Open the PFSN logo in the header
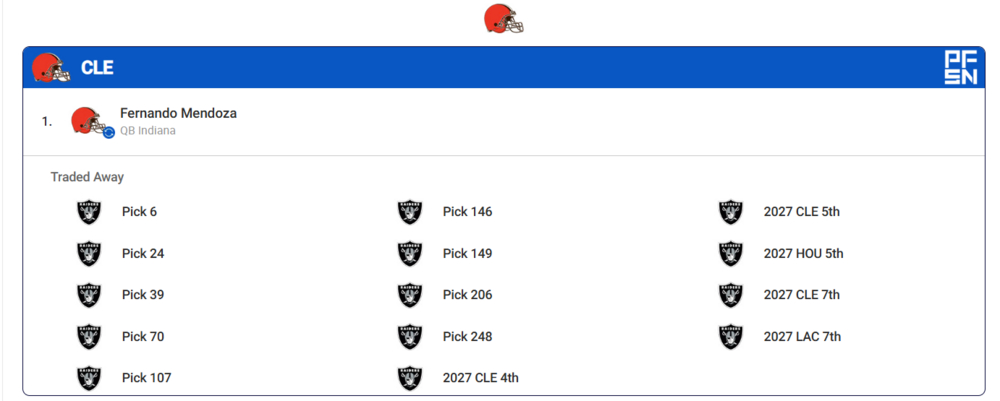This screenshot has height=401, width=1000. [x=960, y=68]
